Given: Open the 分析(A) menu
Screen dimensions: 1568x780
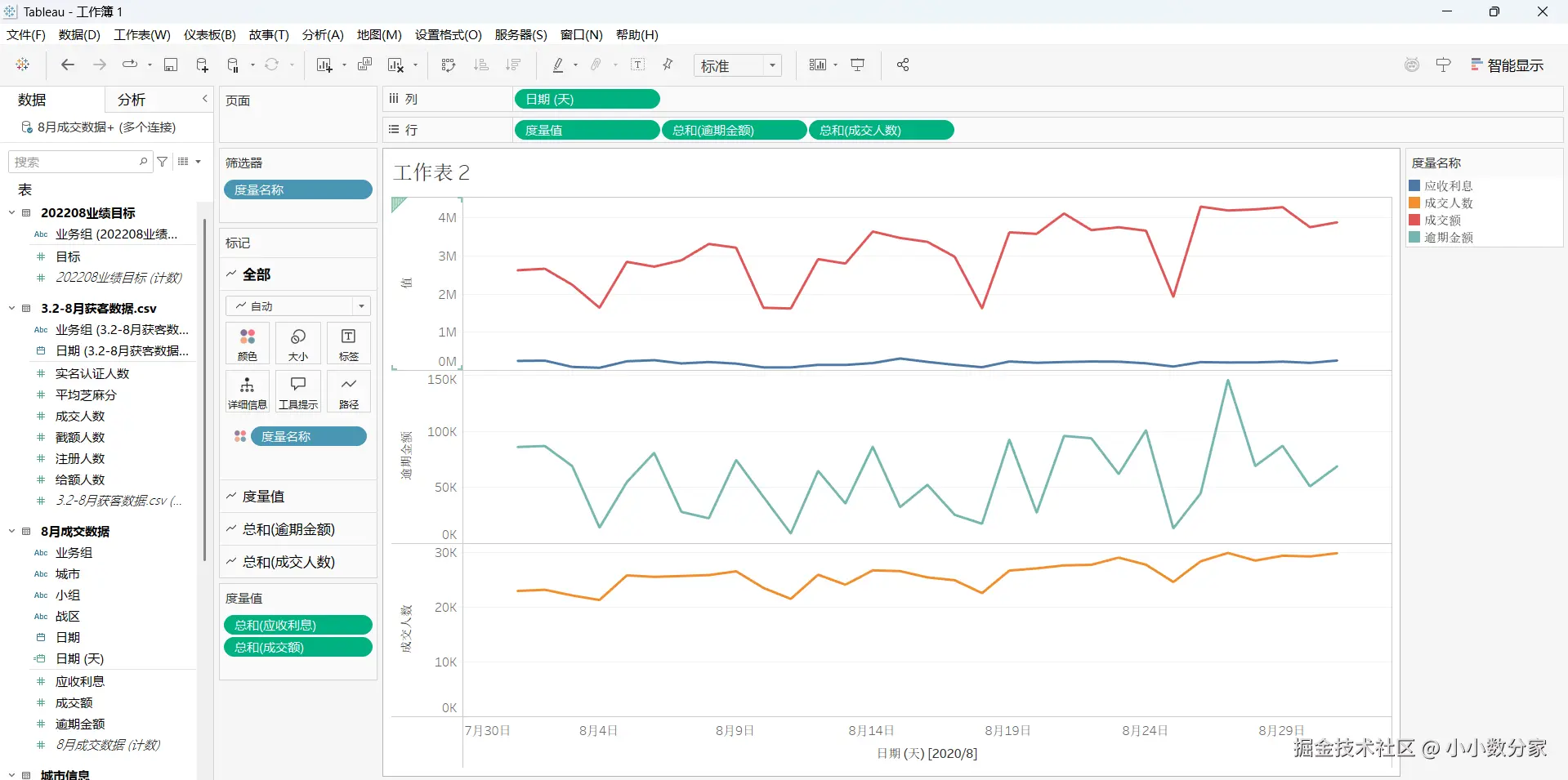Looking at the screenshot, I should 323,35.
